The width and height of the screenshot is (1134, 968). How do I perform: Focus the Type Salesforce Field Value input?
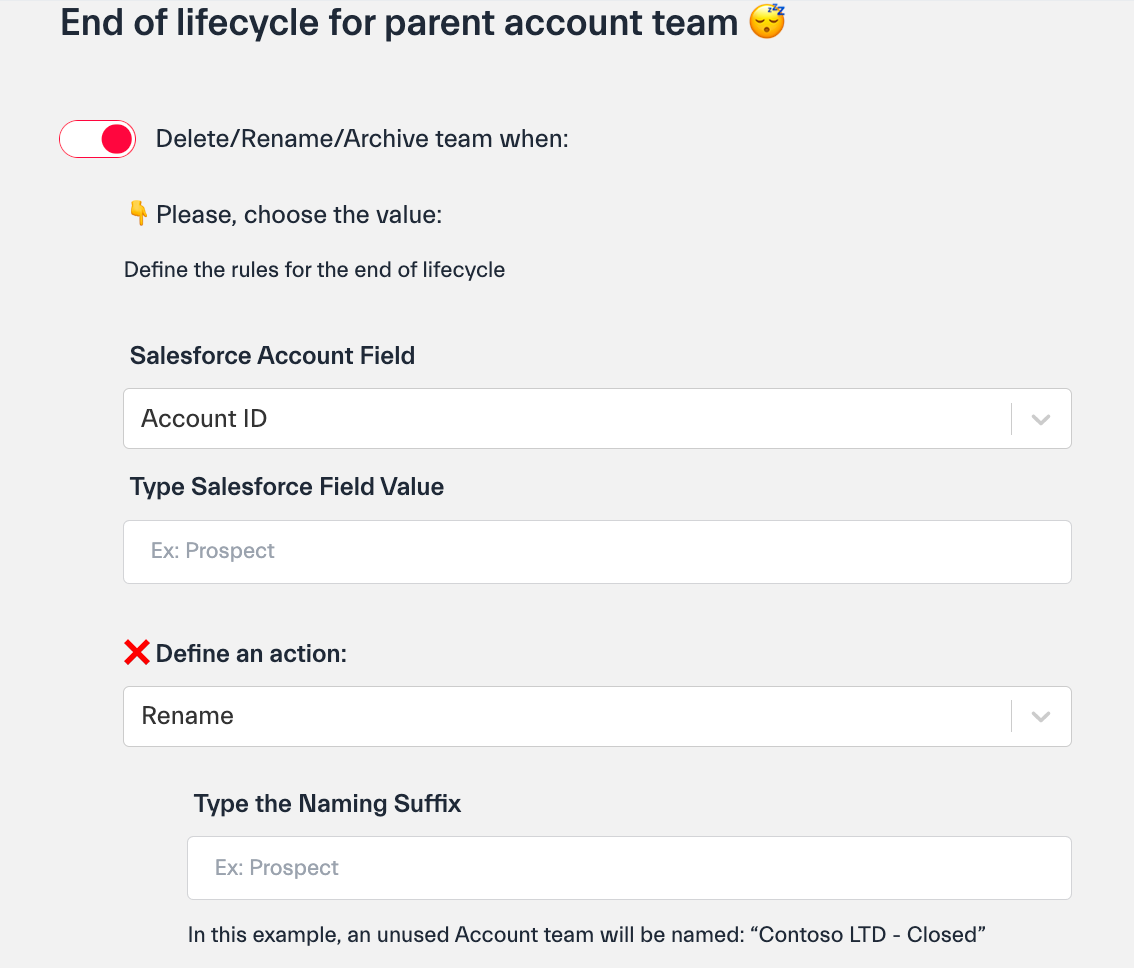coord(597,551)
